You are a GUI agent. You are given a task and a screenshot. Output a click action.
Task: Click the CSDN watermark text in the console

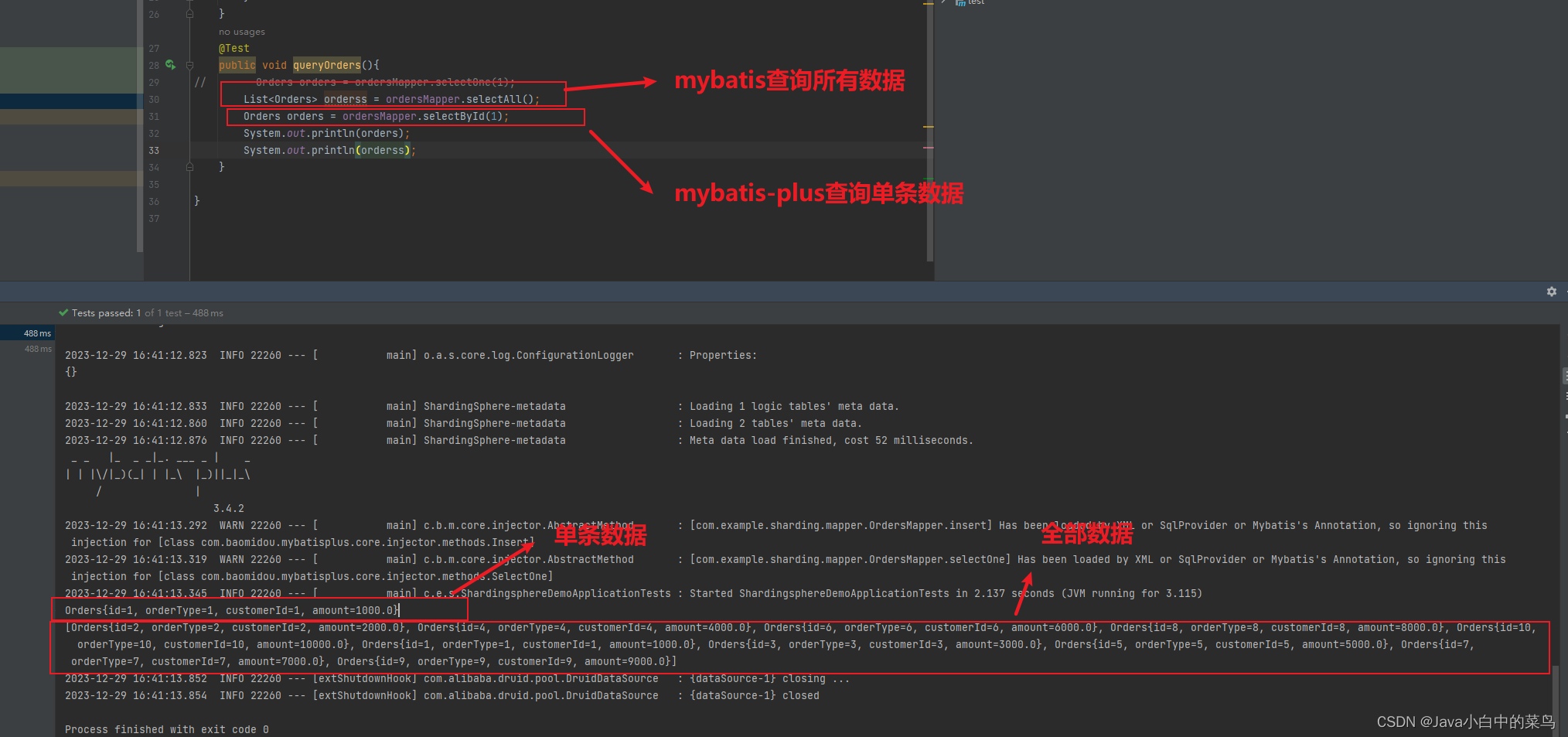[x=1465, y=721]
